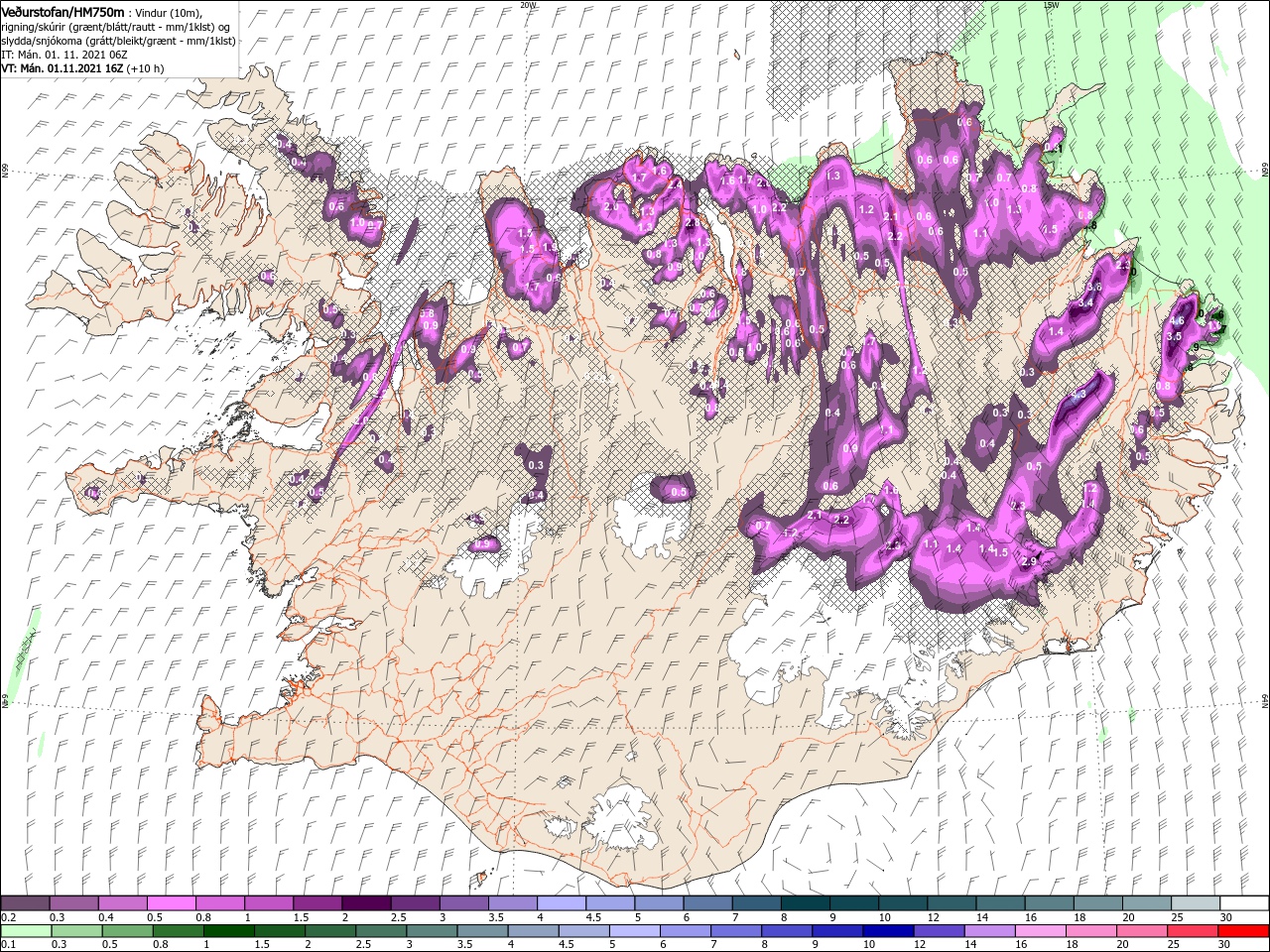Screen dimensions: 1270x952
Task: Select the rain legend 0.1 palest green swatch
Action: (26, 930)
